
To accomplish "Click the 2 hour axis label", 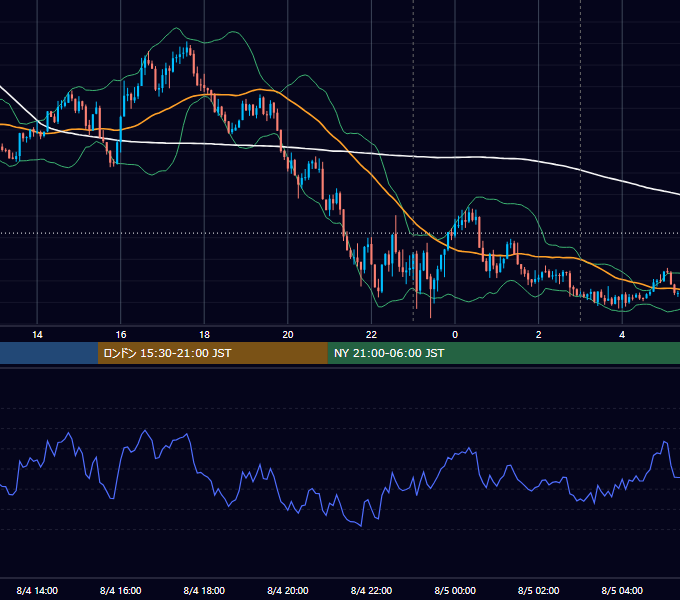I will point(539,335).
